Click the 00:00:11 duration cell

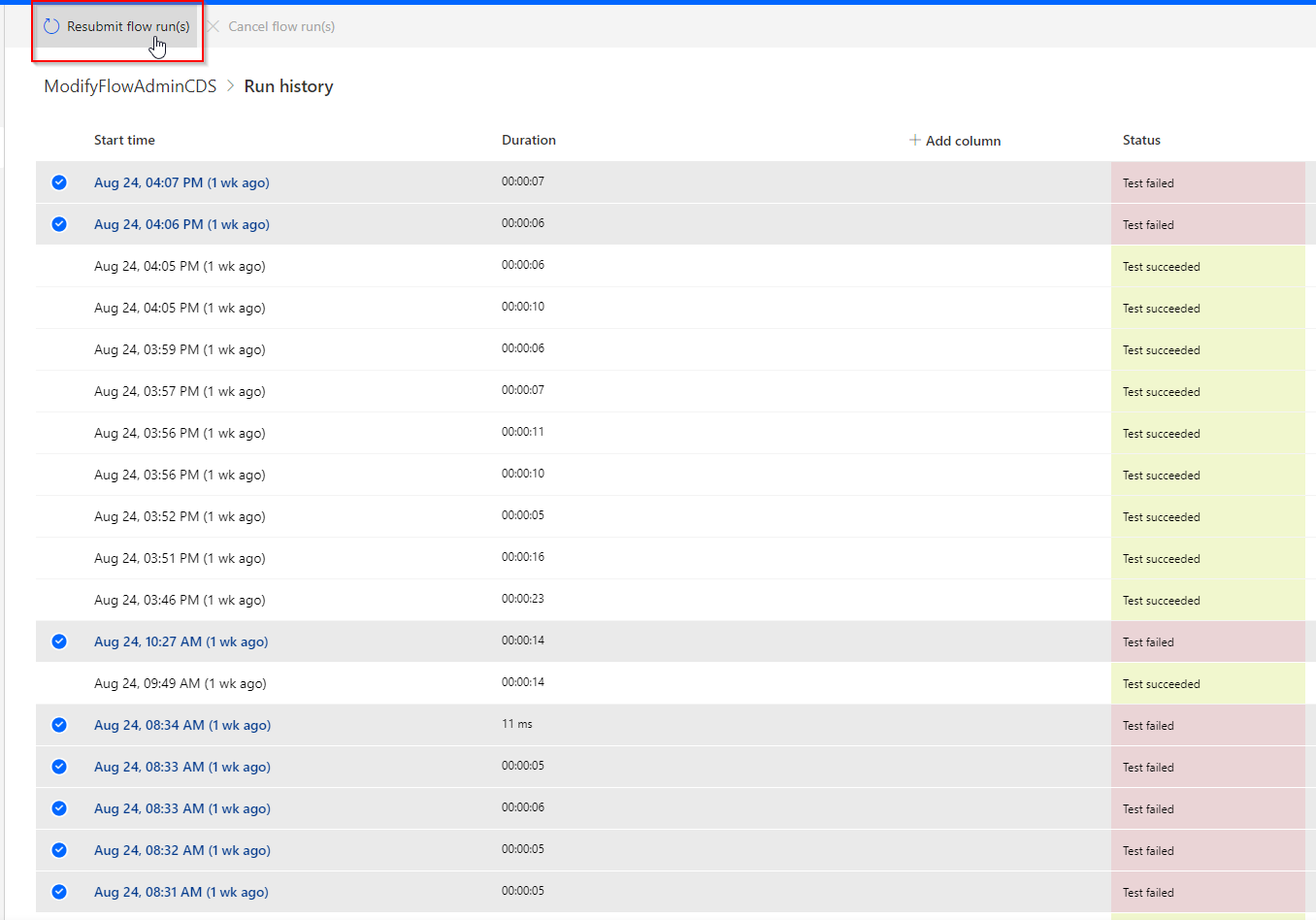[x=523, y=432]
